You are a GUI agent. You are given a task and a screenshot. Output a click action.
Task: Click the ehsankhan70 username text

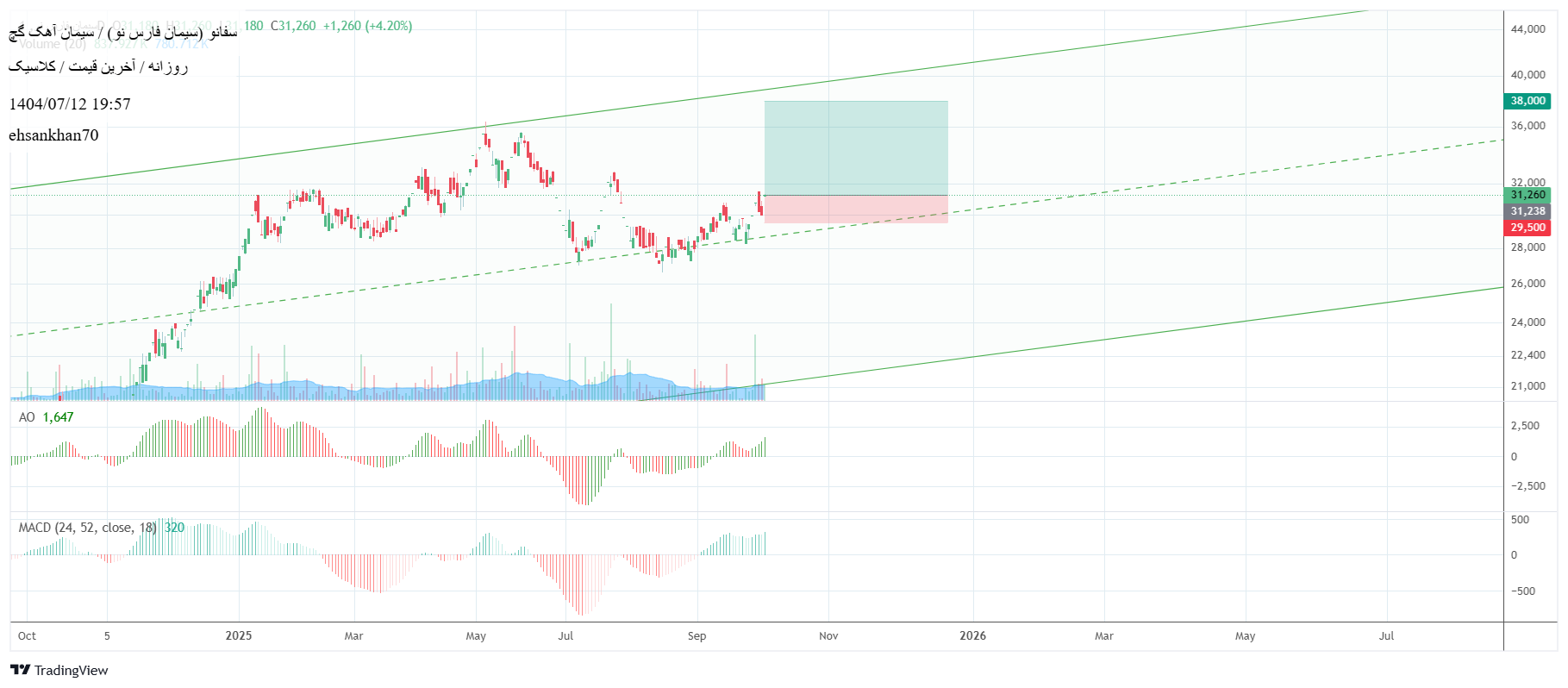click(x=53, y=135)
